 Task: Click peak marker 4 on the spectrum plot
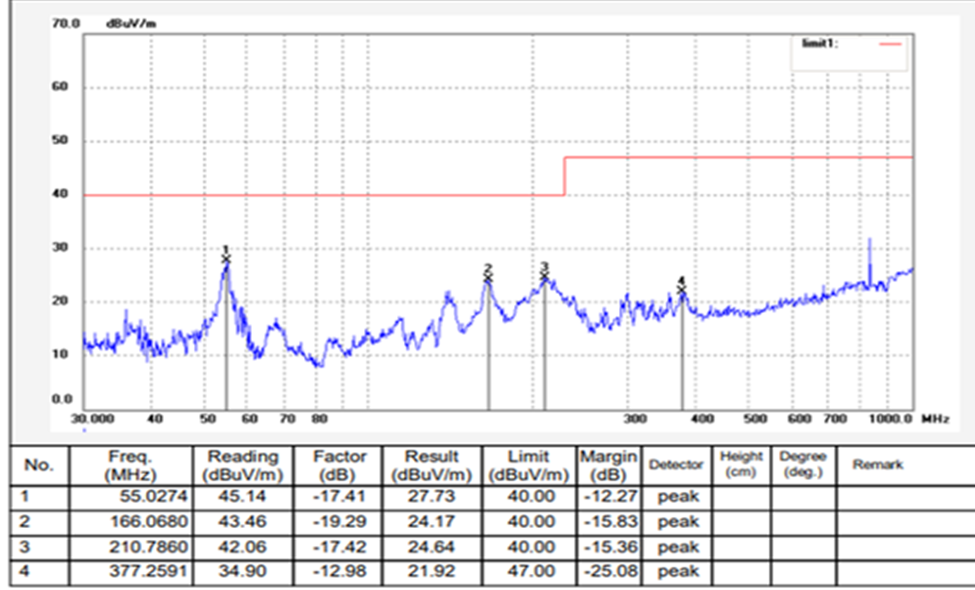click(682, 290)
